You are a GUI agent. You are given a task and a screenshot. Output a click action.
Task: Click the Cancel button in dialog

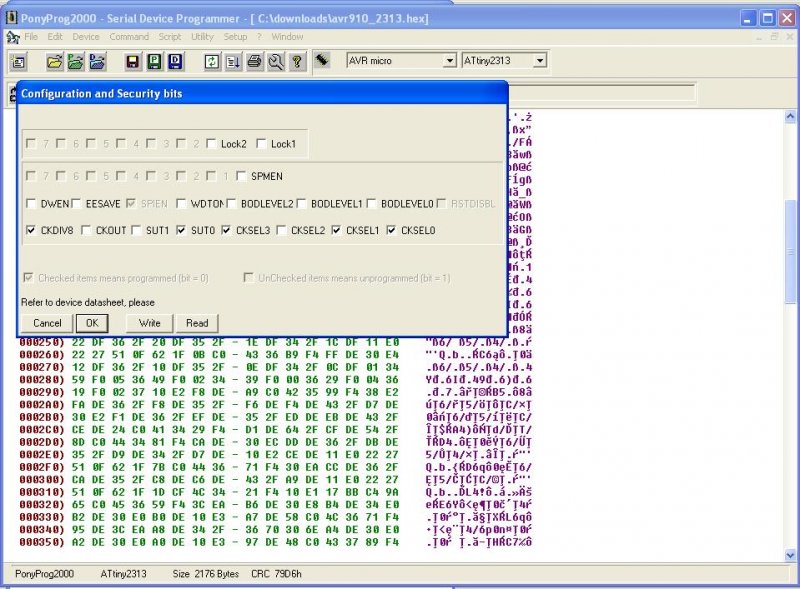point(47,323)
